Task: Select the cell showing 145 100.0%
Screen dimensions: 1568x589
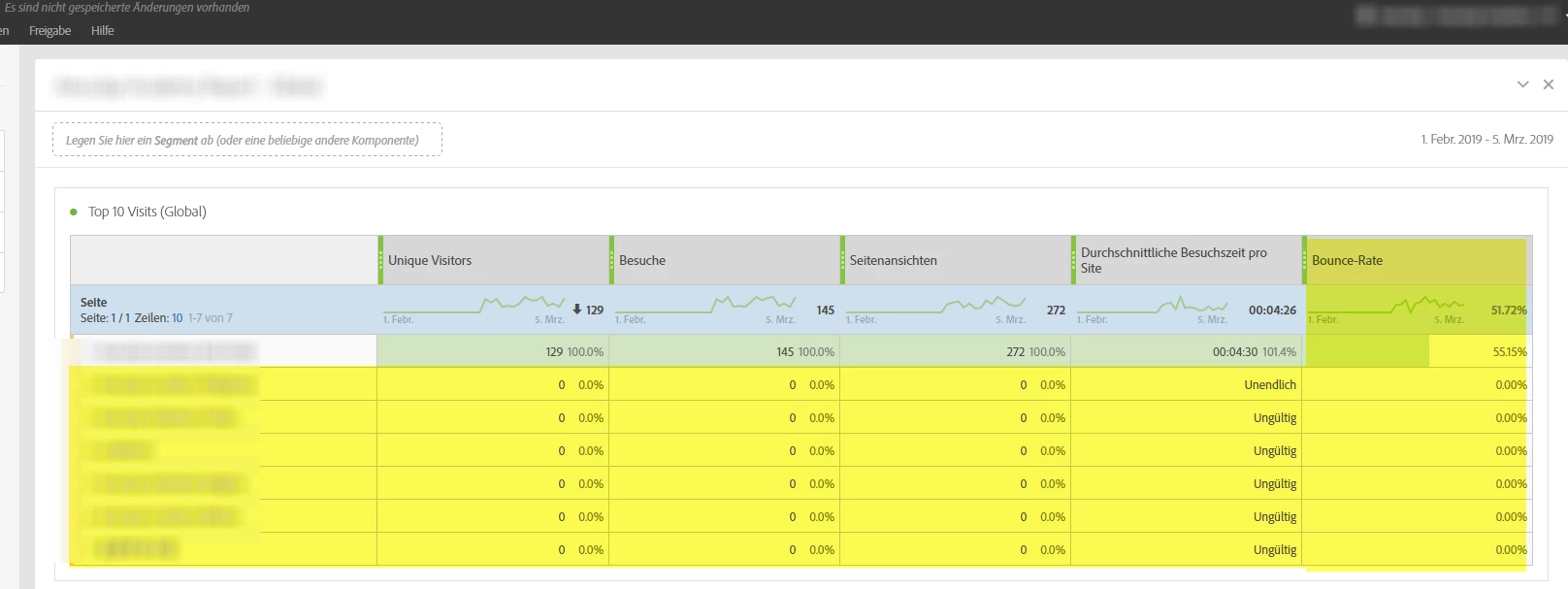Action: 725,351
